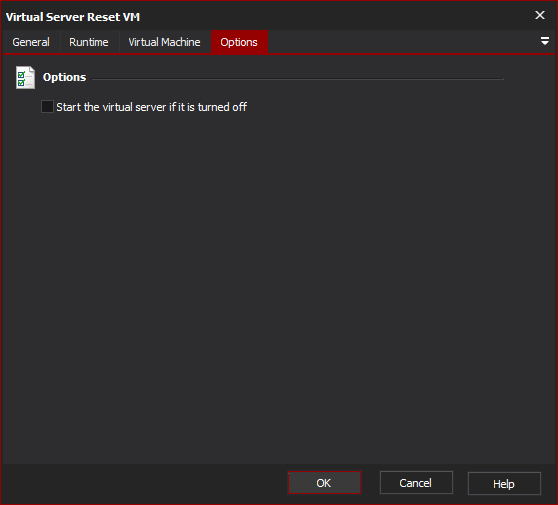
Task: Click the Options section header text
Action: click(64, 77)
